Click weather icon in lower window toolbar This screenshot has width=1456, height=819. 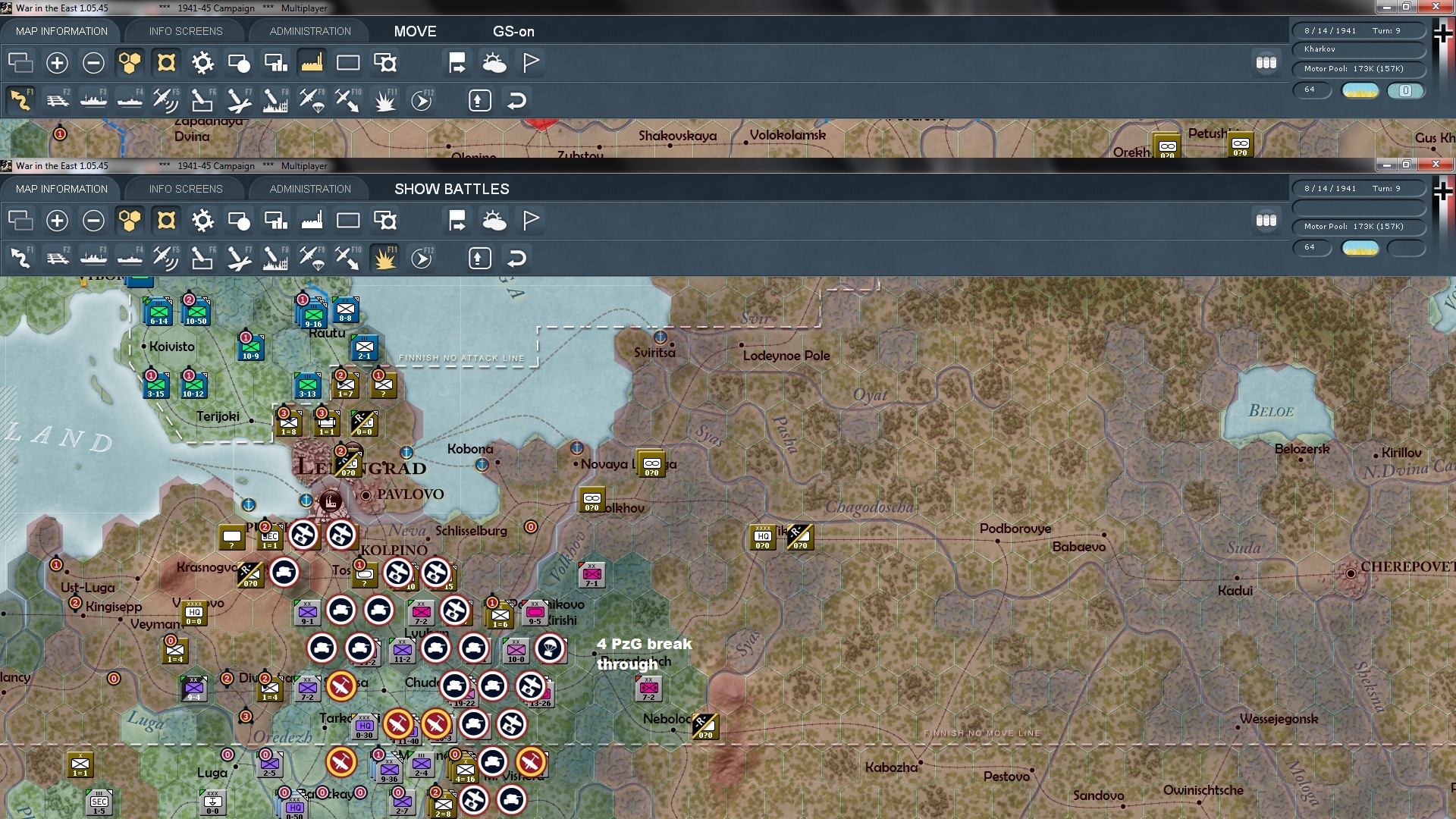494,221
